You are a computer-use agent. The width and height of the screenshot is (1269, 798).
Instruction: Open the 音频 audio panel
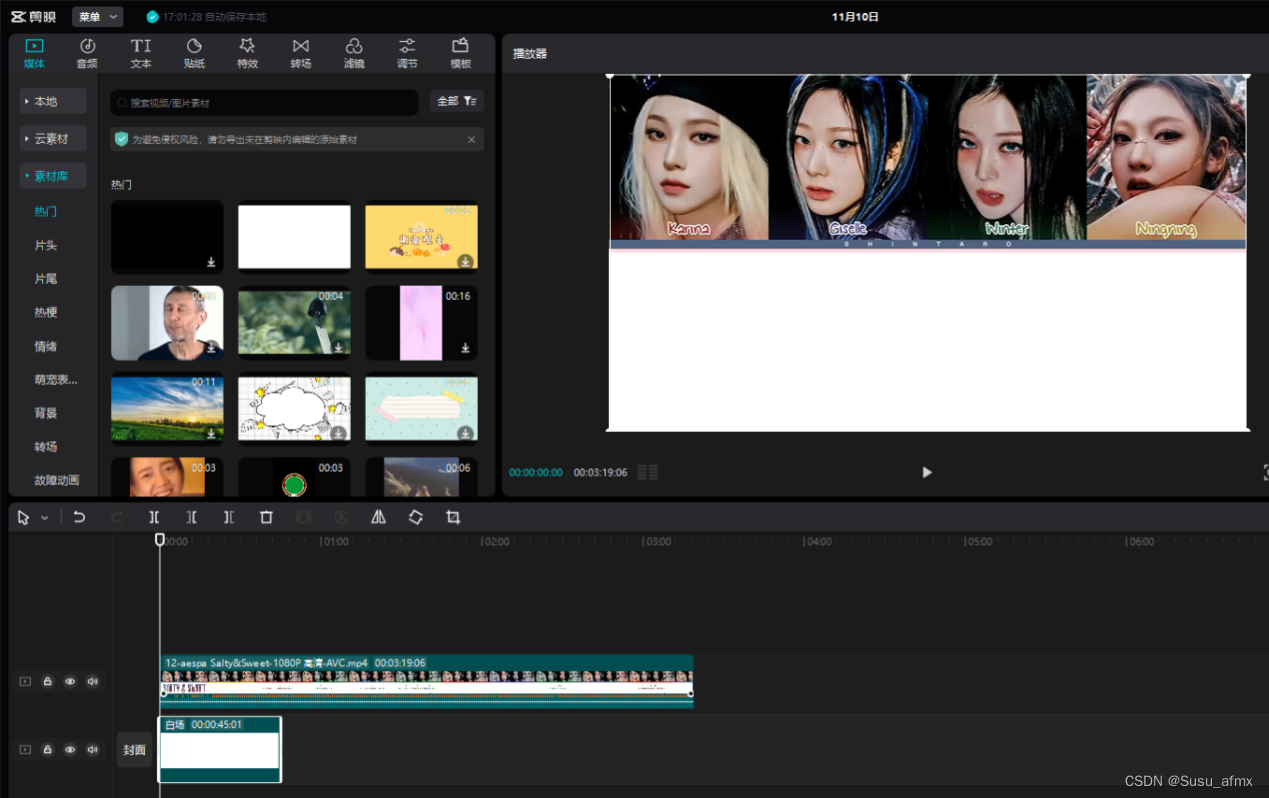pos(87,53)
